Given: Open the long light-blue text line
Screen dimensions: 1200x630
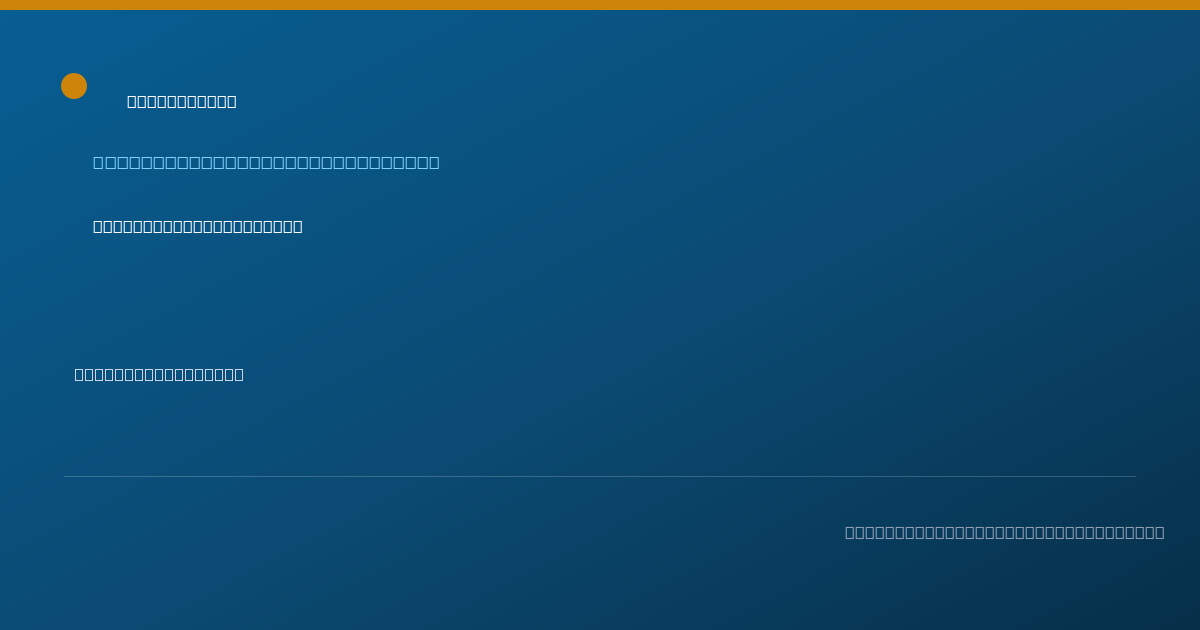Looking at the screenshot, I should coord(266,162).
